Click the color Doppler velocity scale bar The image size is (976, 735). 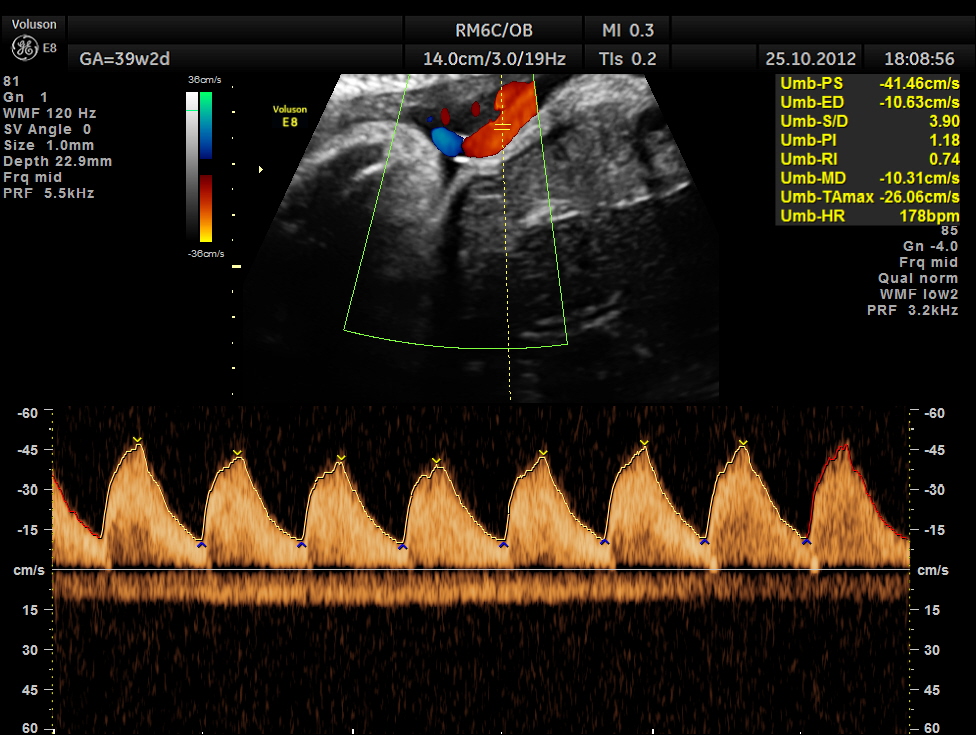[x=206, y=167]
